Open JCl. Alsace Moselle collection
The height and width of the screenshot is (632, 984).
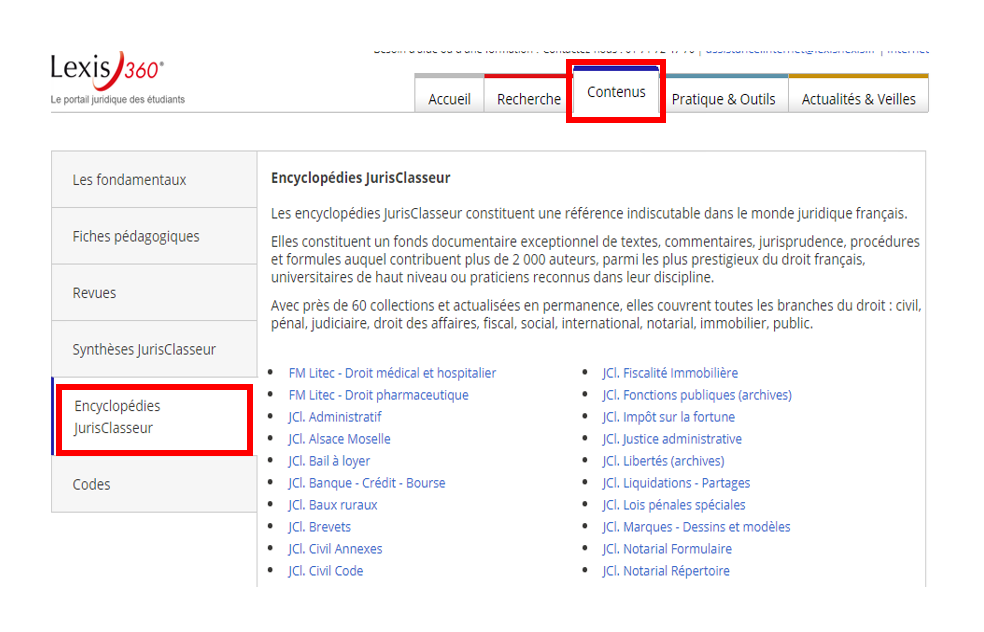pyautogui.click(x=340, y=439)
